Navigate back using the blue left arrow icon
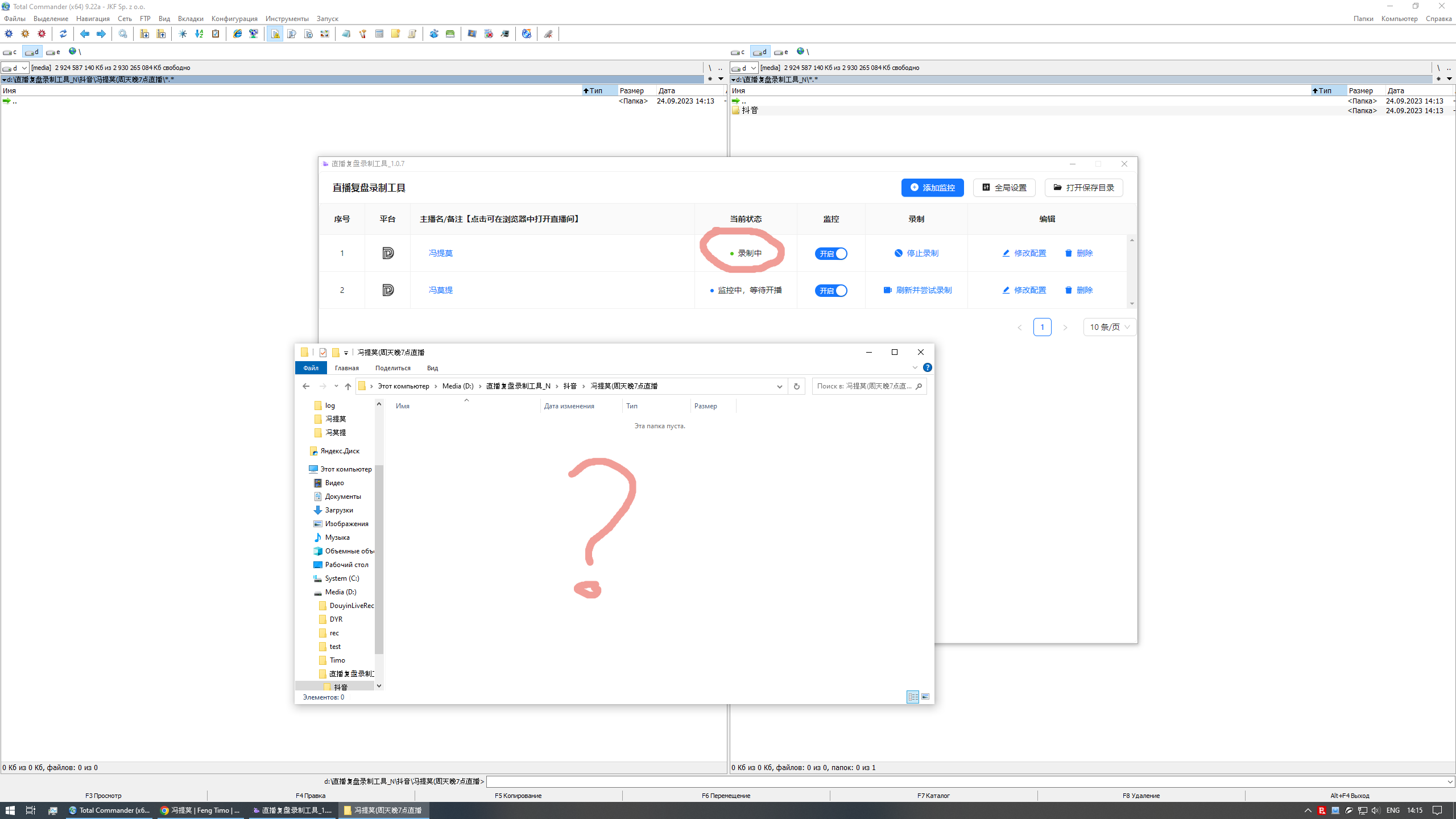Screen dimensions: 1456x819 click(x=85, y=34)
